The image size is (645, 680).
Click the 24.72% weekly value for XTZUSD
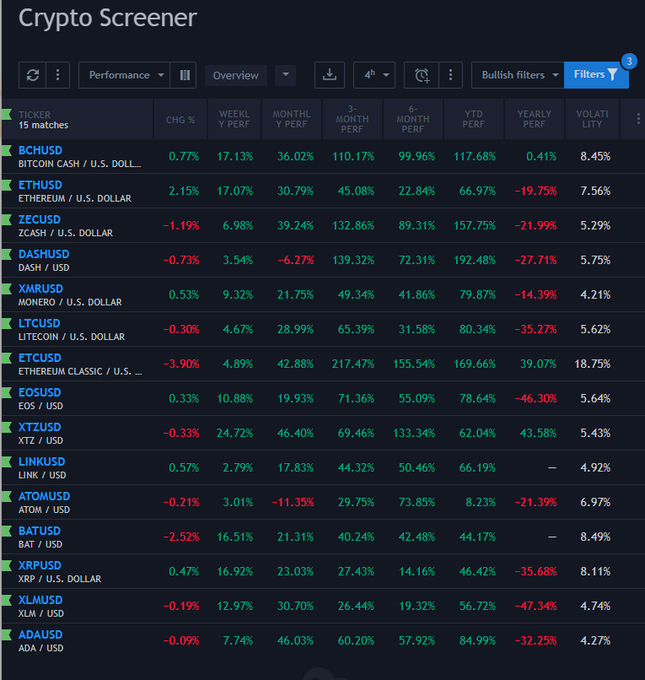click(x=235, y=433)
